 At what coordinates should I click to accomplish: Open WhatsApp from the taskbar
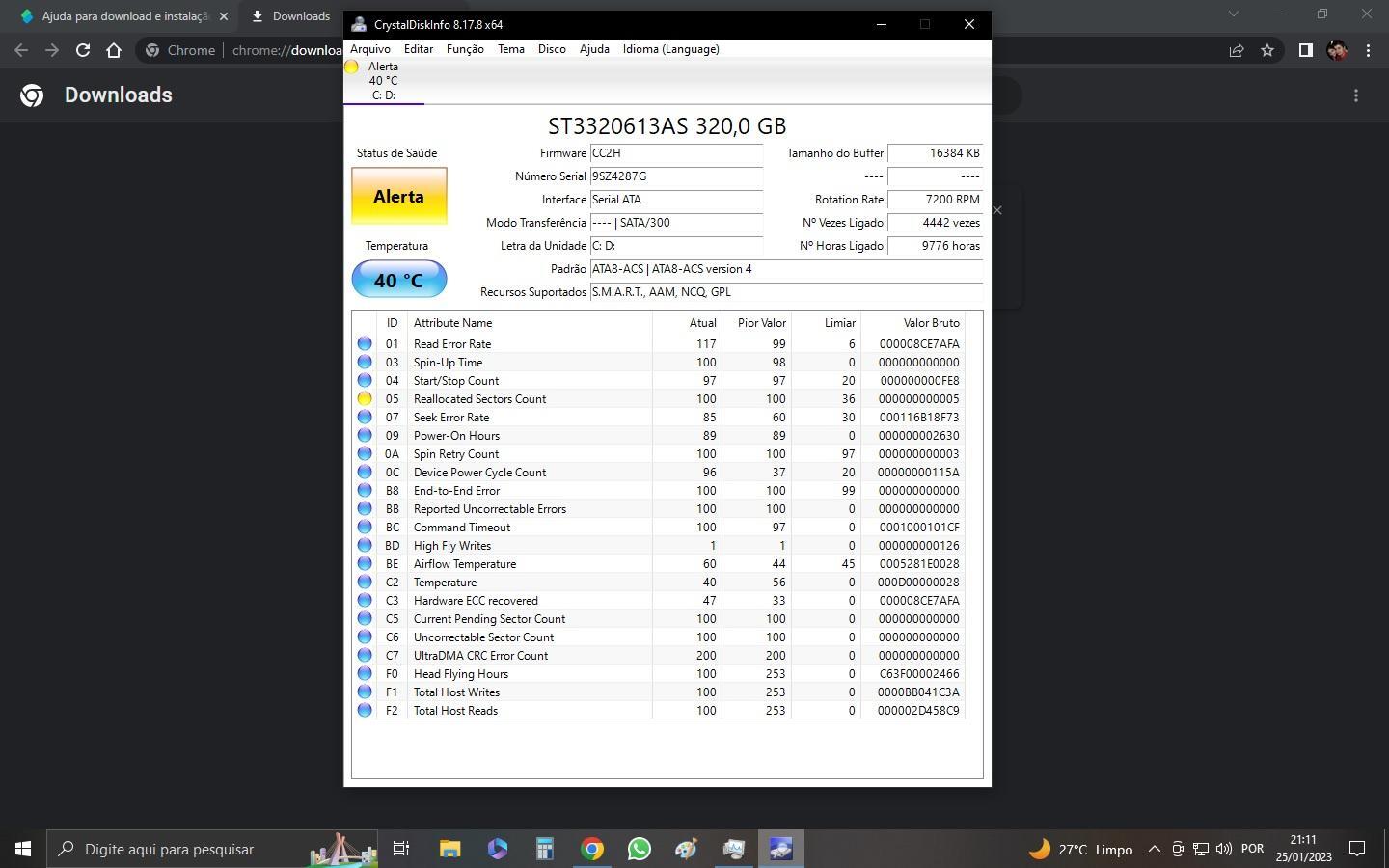[640, 849]
